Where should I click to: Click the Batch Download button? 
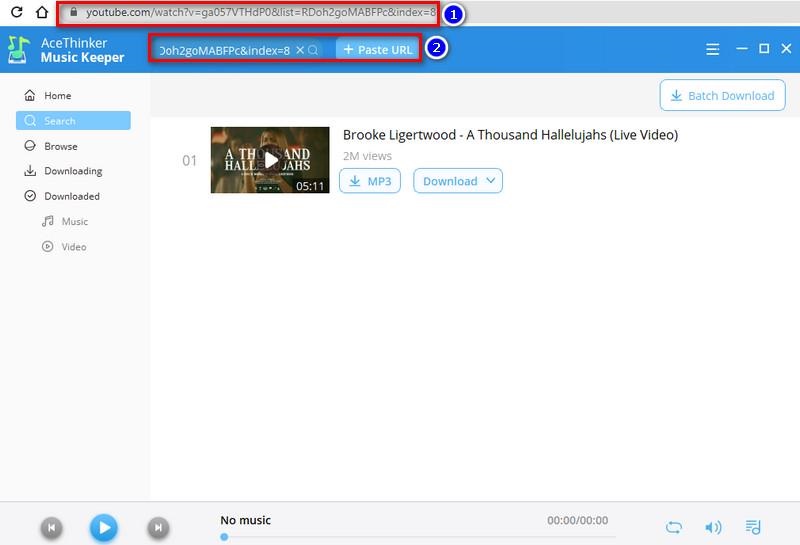(722, 95)
